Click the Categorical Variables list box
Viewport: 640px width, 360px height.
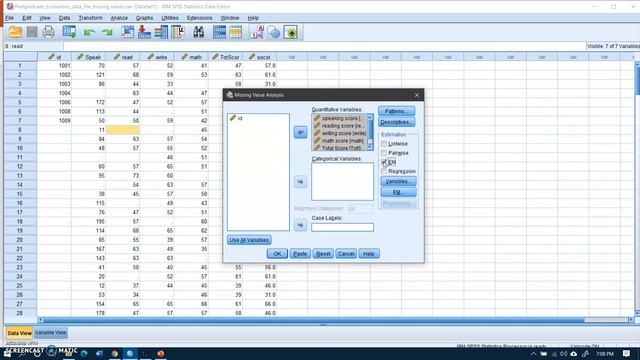342,182
